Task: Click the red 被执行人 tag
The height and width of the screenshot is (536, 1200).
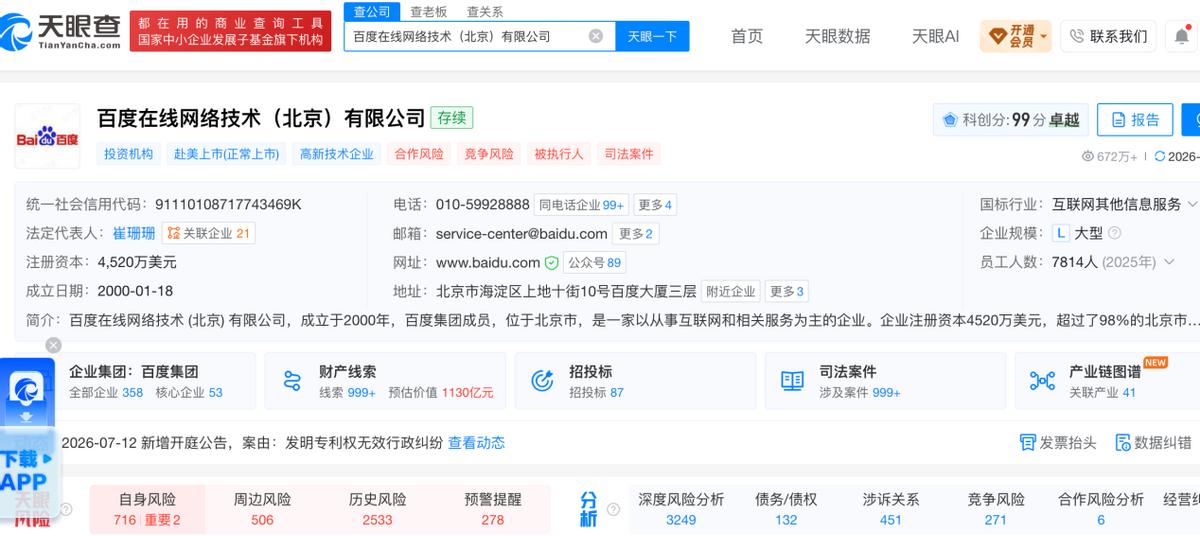Action: pos(559,154)
